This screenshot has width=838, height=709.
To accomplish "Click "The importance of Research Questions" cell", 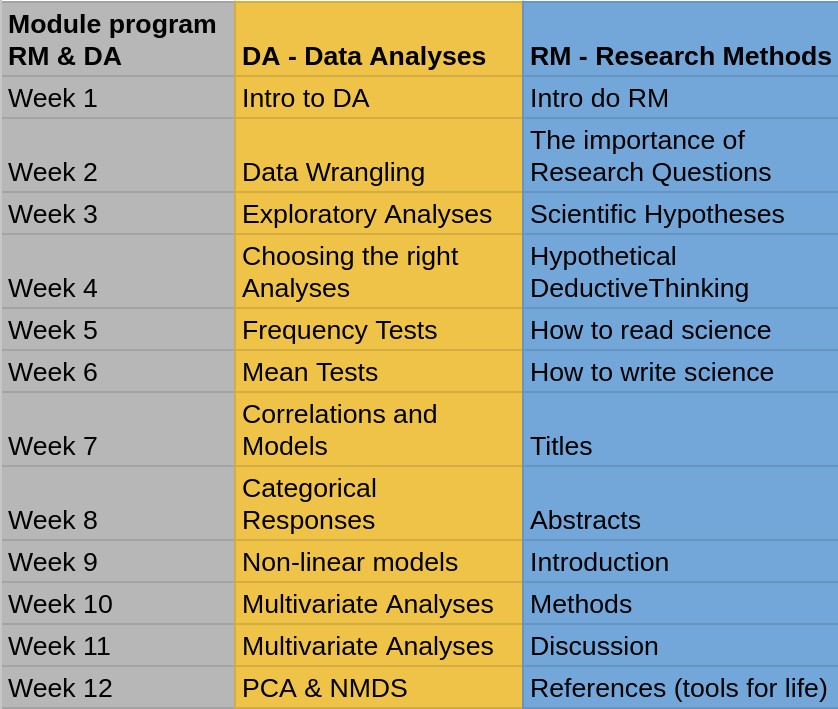I will (x=680, y=156).
